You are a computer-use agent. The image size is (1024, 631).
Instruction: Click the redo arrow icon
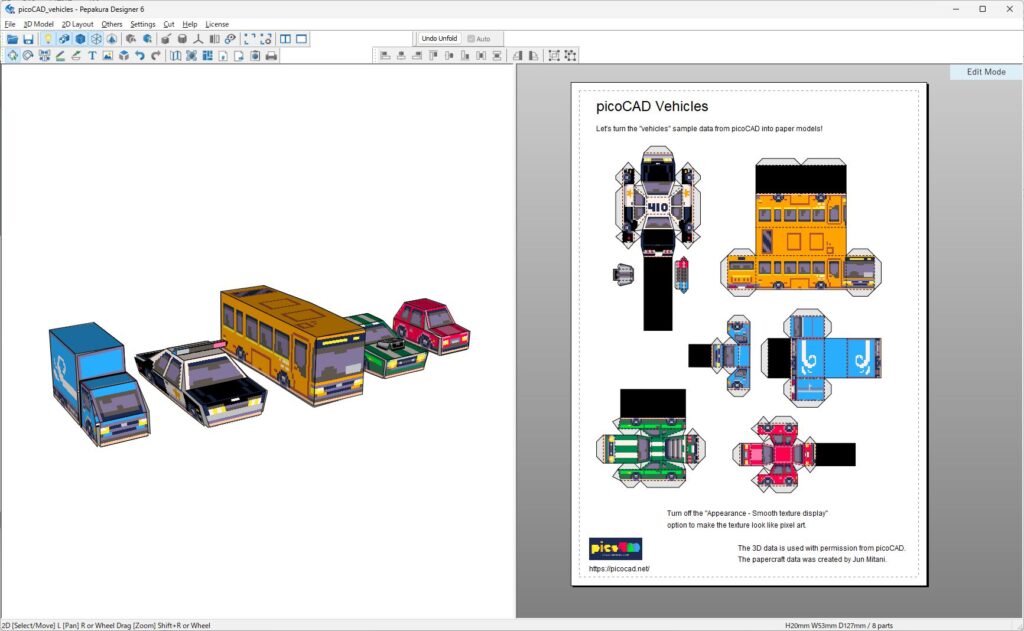(155, 56)
